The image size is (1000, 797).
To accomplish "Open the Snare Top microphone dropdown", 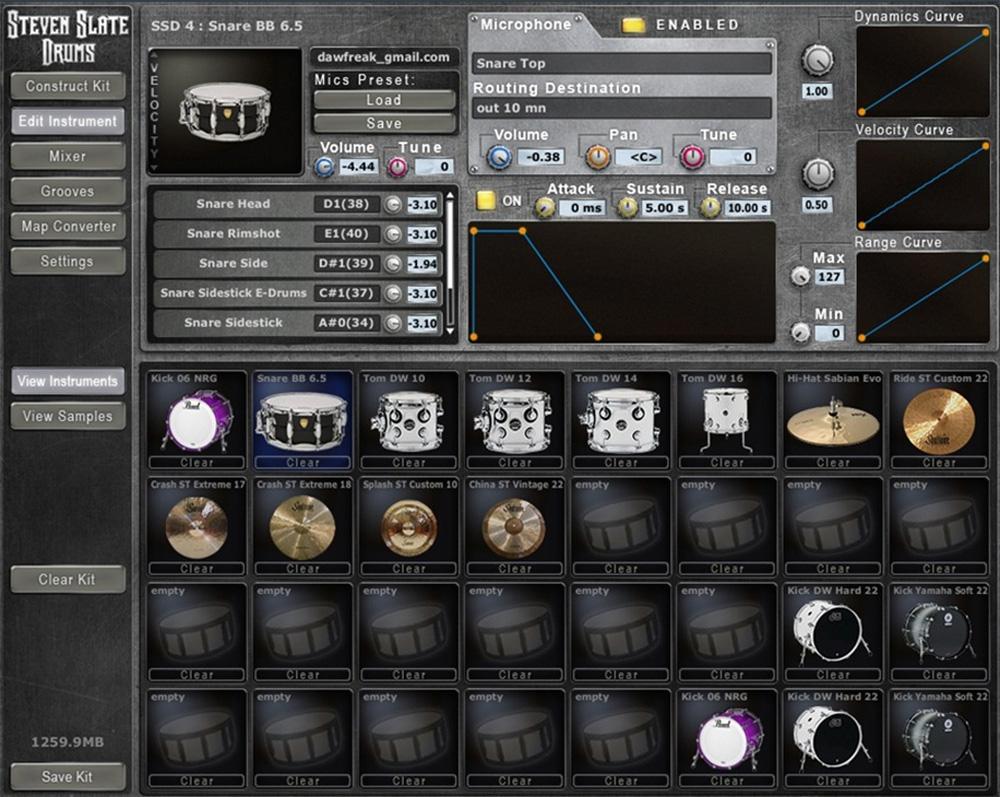I will (x=621, y=64).
